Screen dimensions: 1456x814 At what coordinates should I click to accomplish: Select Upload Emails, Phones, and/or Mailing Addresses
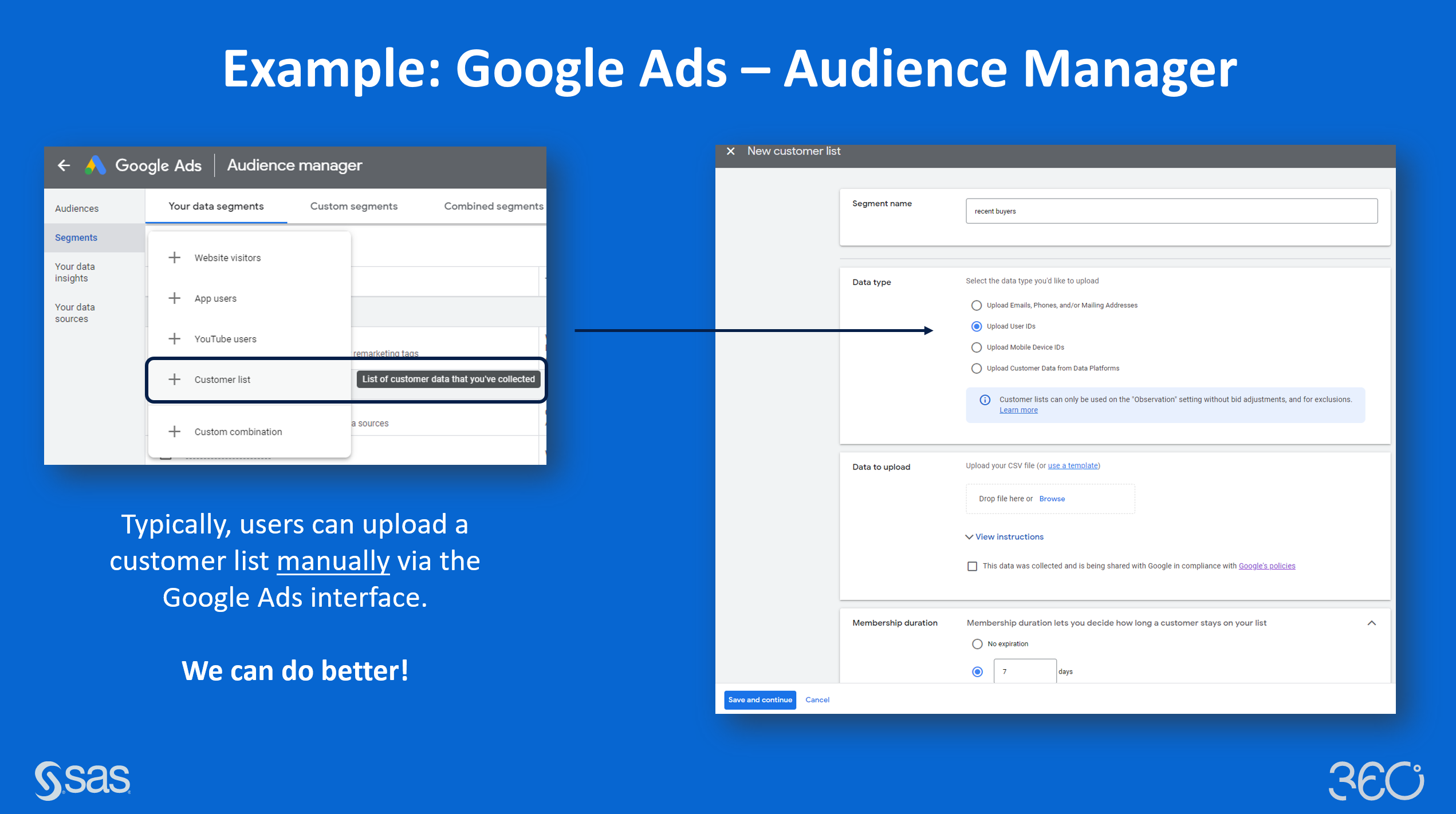pyautogui.click(x=977, y=305)
